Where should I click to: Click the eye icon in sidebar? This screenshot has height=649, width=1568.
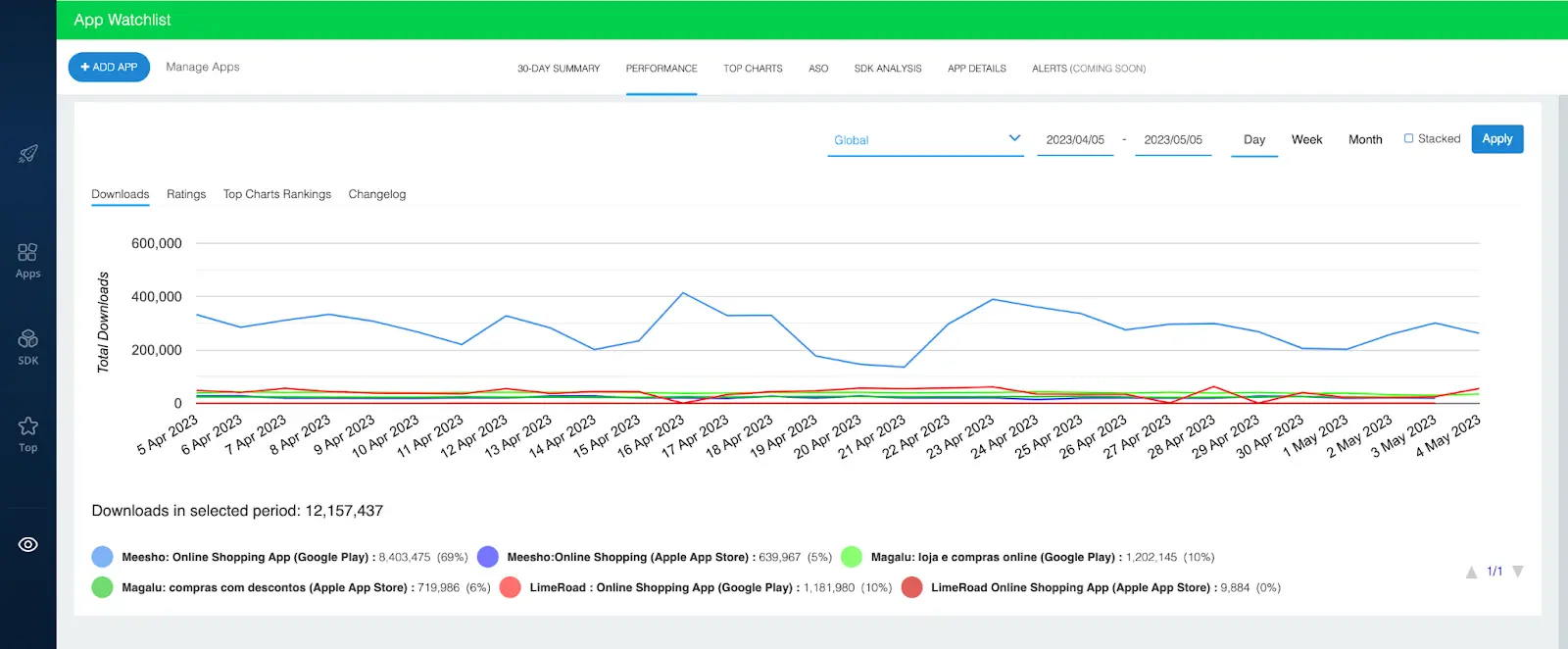28,544
